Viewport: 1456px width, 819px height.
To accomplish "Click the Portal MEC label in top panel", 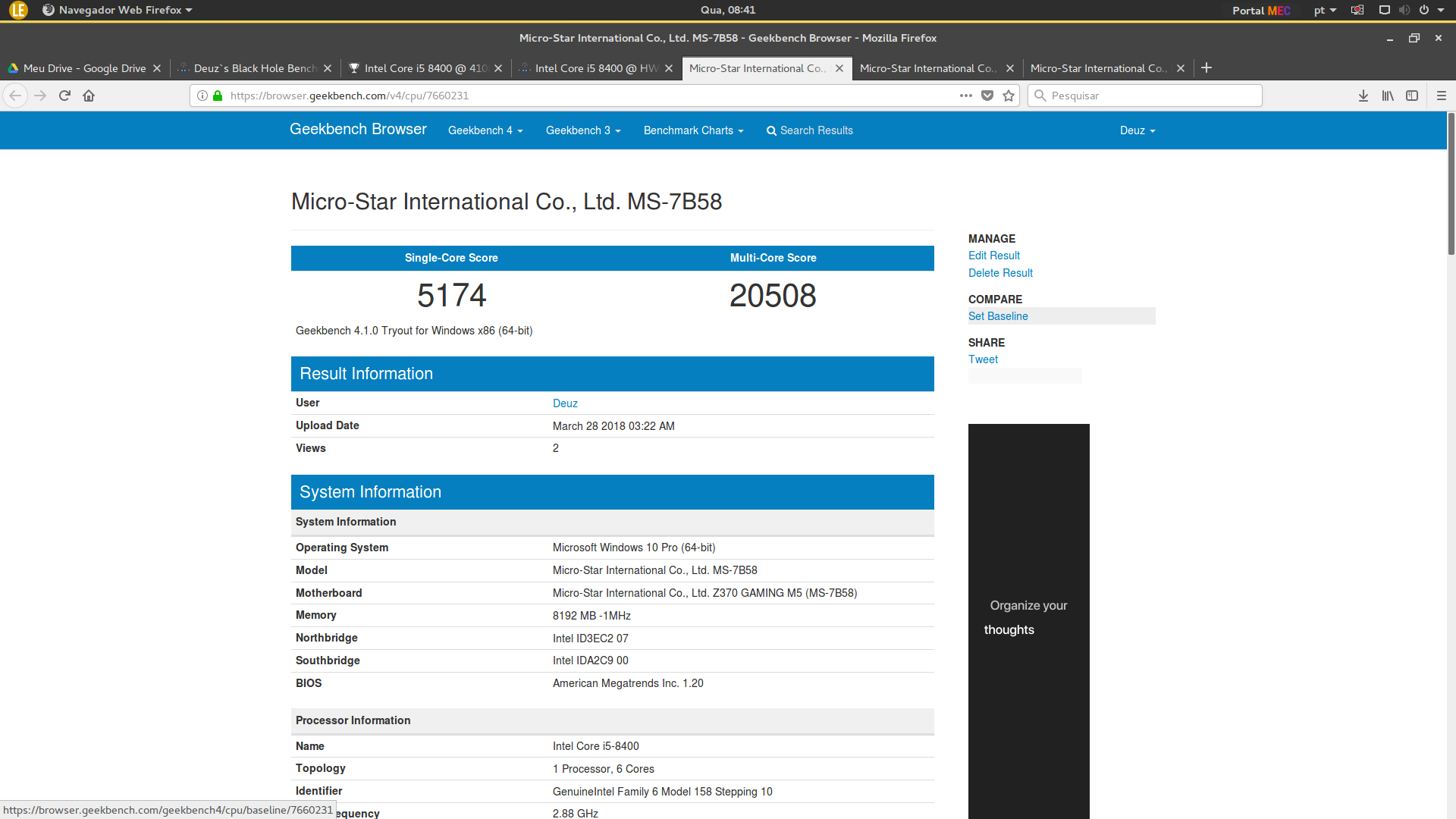I will pyautogui.click(x=1261, y=10).
